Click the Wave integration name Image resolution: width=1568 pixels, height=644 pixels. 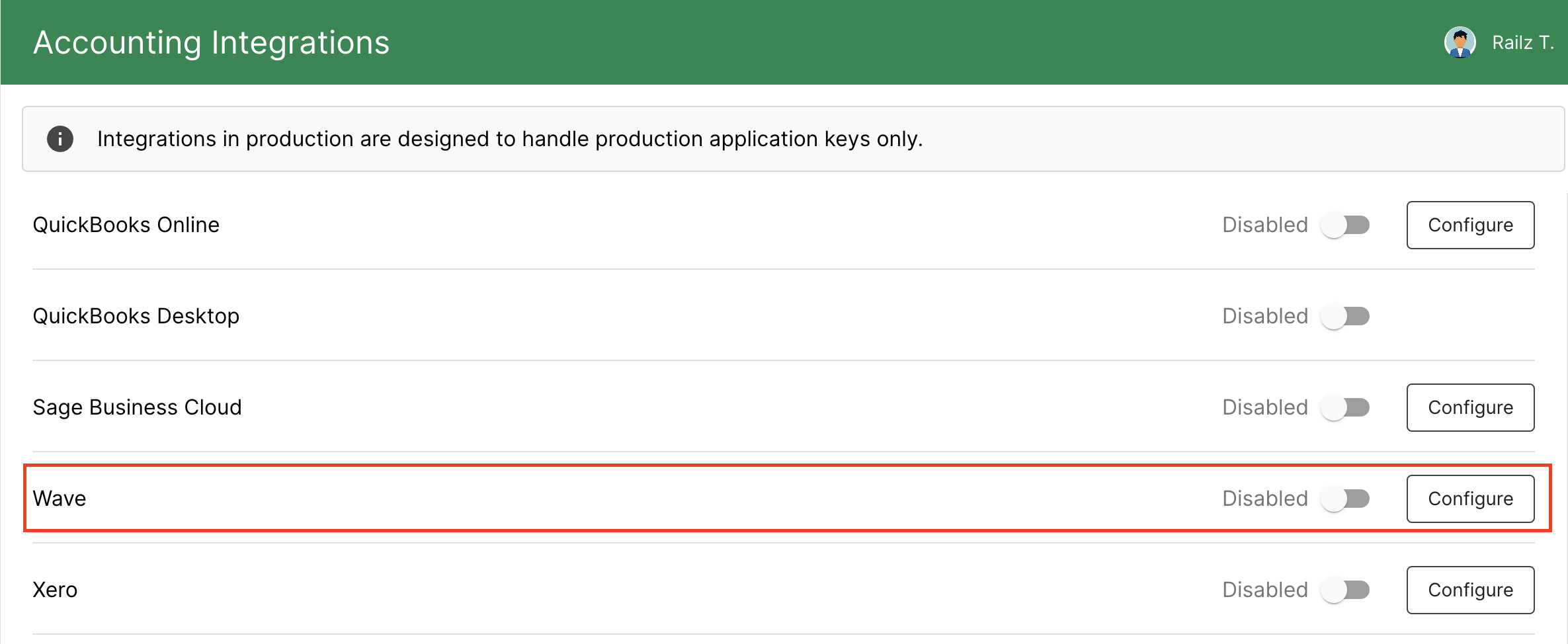[60, 499]
